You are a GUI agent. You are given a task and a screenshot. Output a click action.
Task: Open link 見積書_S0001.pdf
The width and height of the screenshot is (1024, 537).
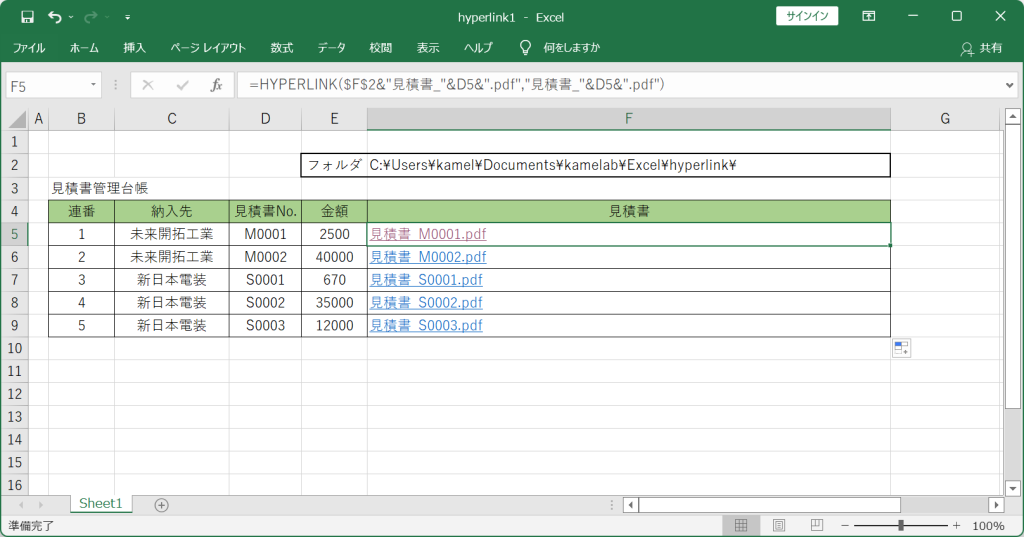pos(426,280)
